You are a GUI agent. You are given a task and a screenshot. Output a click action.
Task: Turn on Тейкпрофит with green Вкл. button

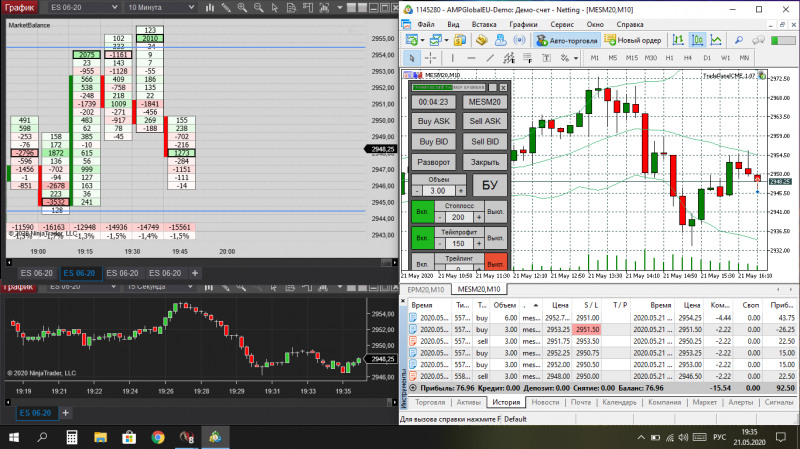tap(422, 238)
